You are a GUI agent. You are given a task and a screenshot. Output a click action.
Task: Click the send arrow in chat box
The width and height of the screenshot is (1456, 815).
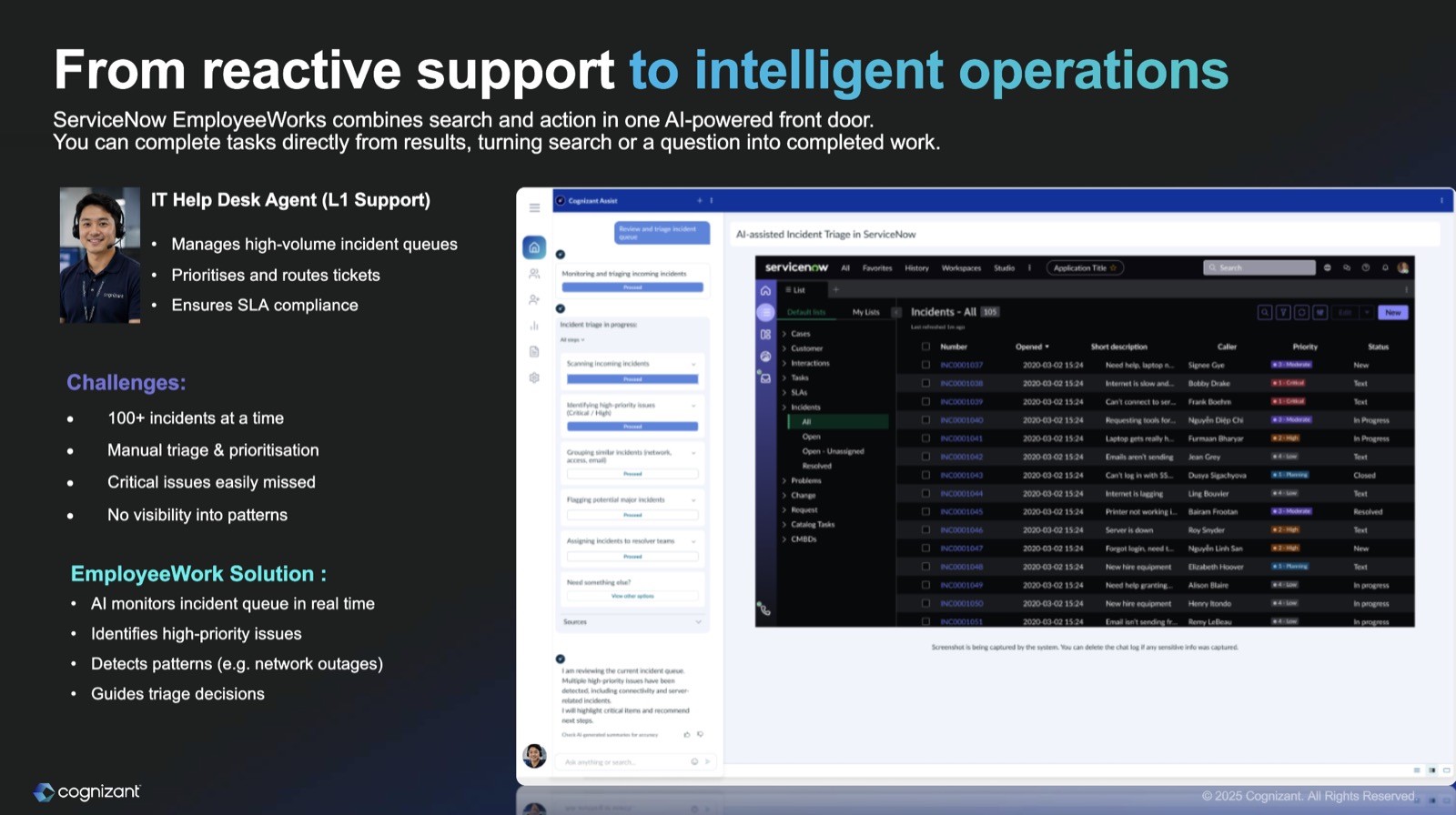(708, 761)
